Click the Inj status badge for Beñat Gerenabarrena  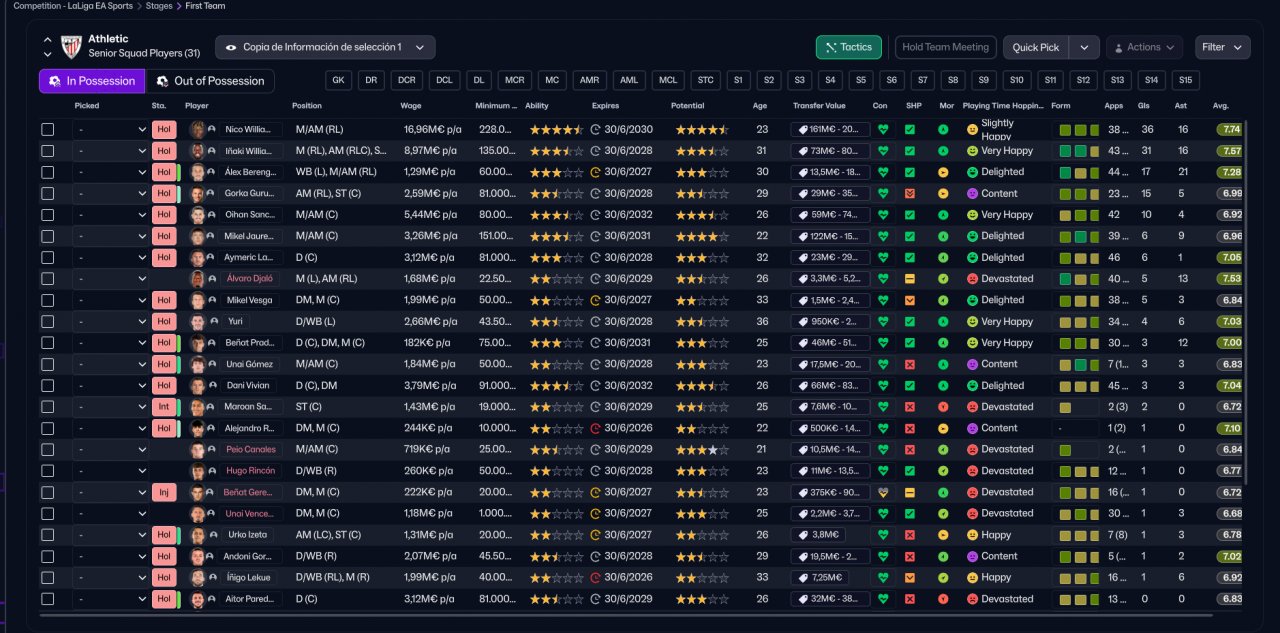(x=164, y=492)
